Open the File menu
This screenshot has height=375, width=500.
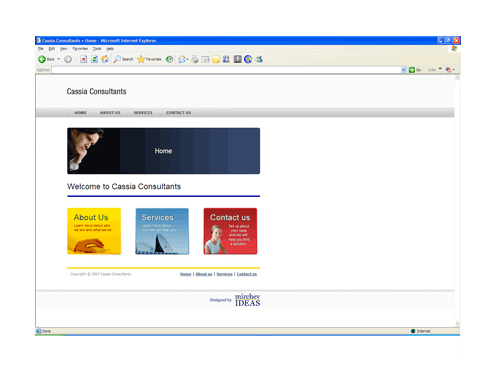(x=41, y=49)
